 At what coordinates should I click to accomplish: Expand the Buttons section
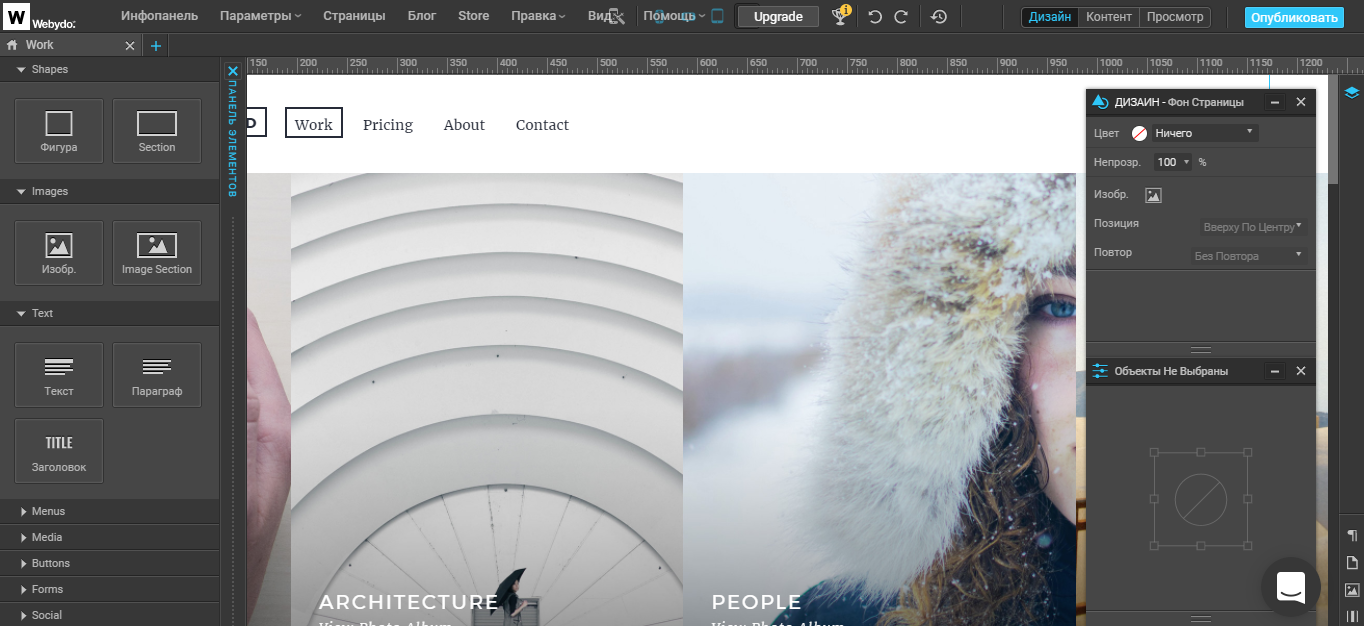(110, 563)
